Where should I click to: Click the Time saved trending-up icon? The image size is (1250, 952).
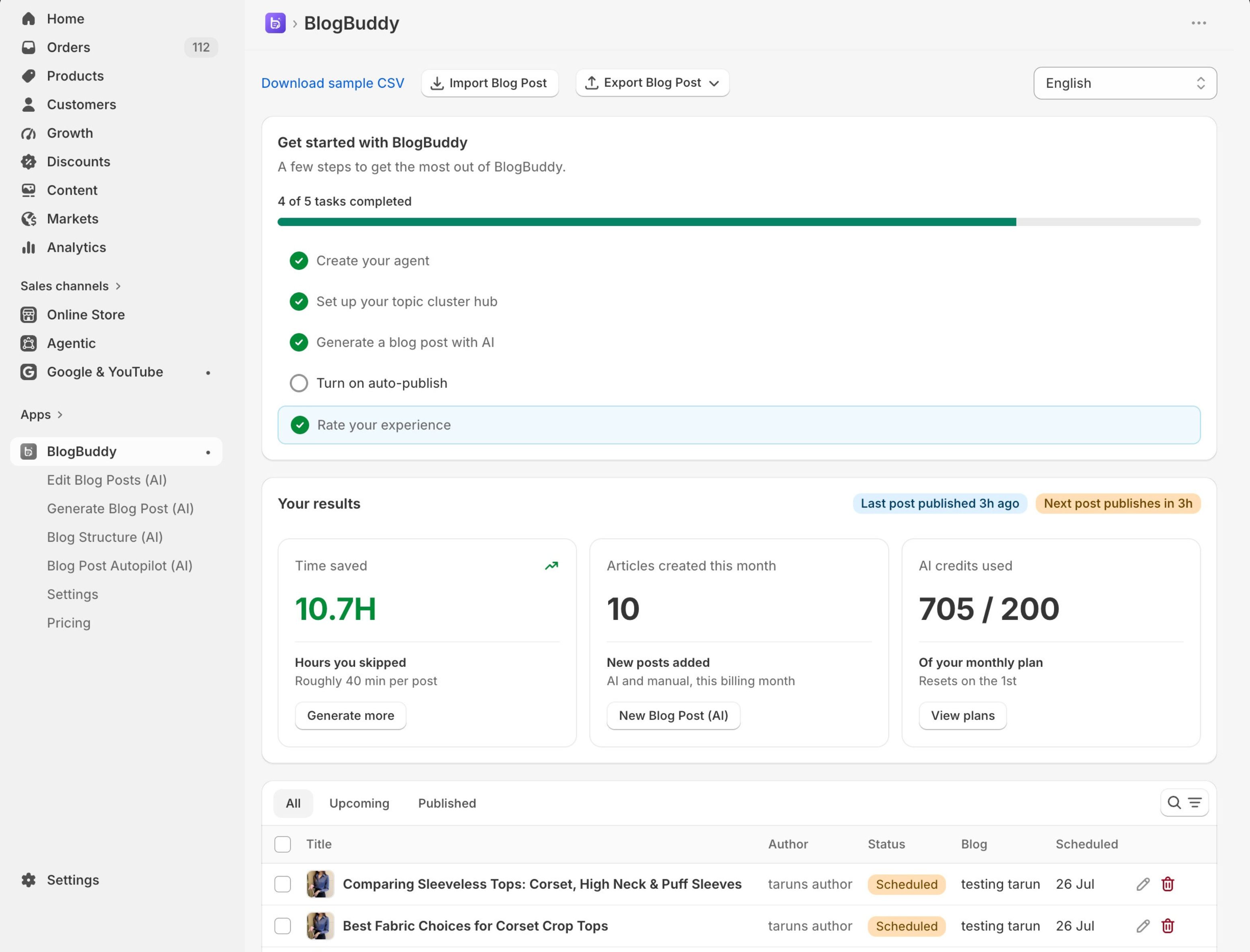coord(551,565)
